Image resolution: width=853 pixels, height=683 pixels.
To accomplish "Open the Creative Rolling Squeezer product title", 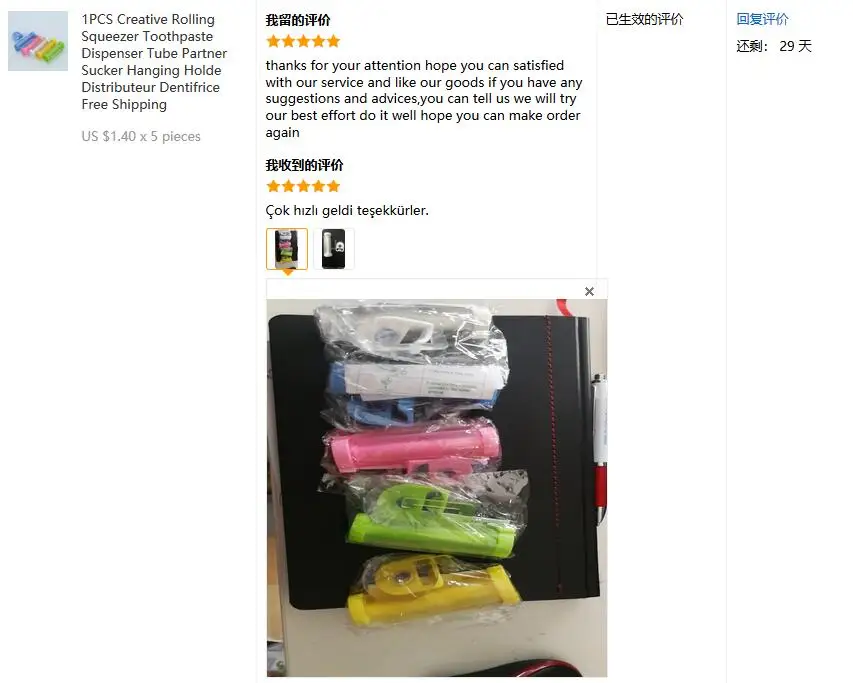I will click(154, 61).
